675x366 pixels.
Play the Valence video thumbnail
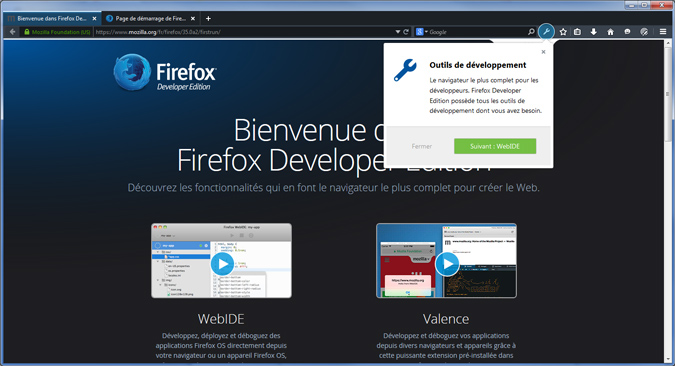447,264
